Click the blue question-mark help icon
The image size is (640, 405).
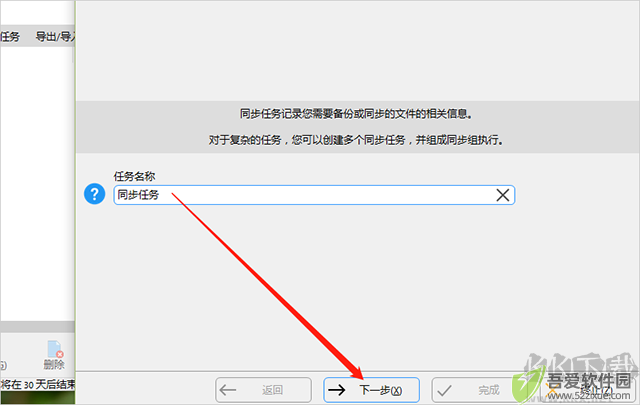click(x=94, y=194)
